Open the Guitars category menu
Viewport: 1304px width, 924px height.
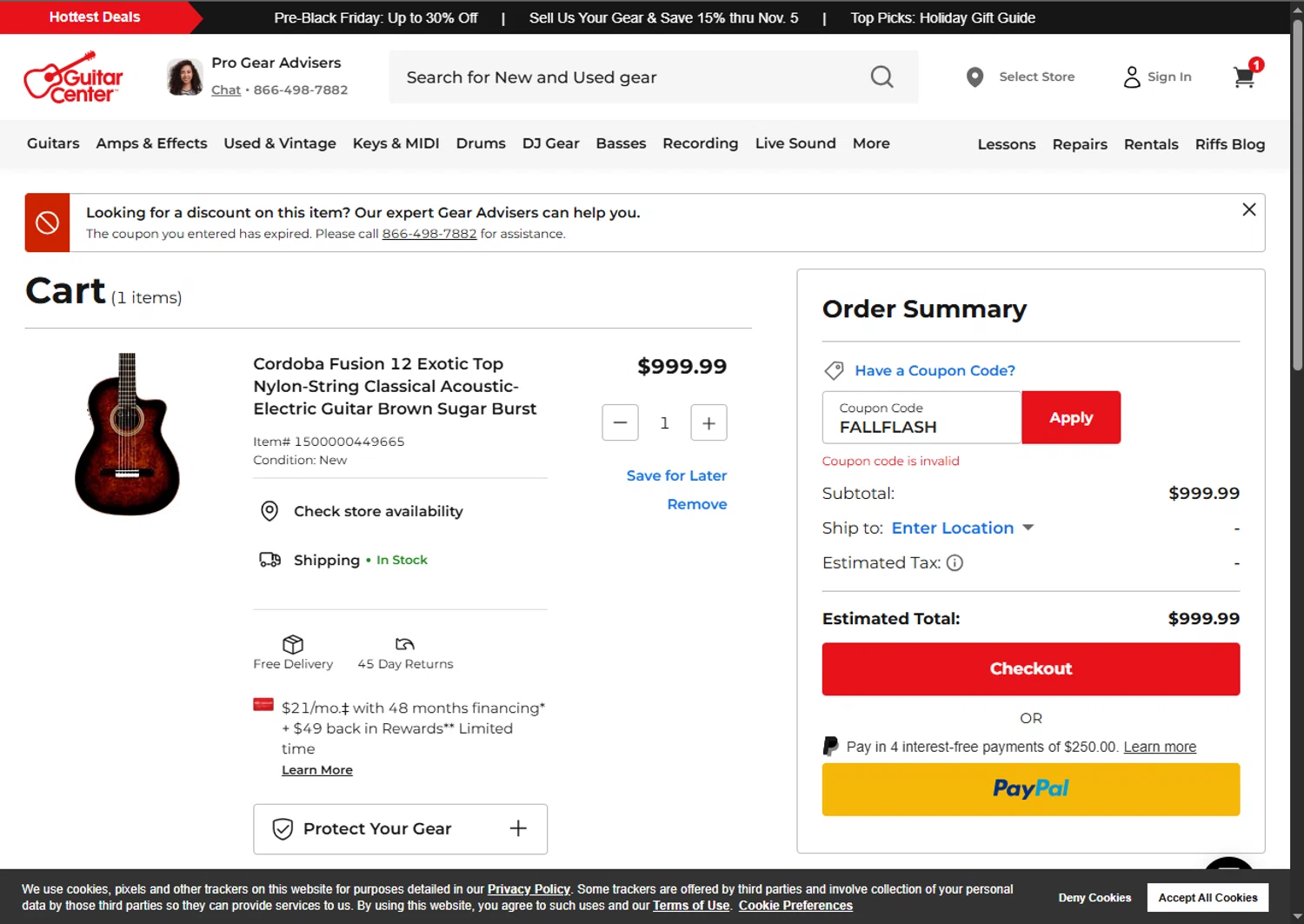[53, 143]
